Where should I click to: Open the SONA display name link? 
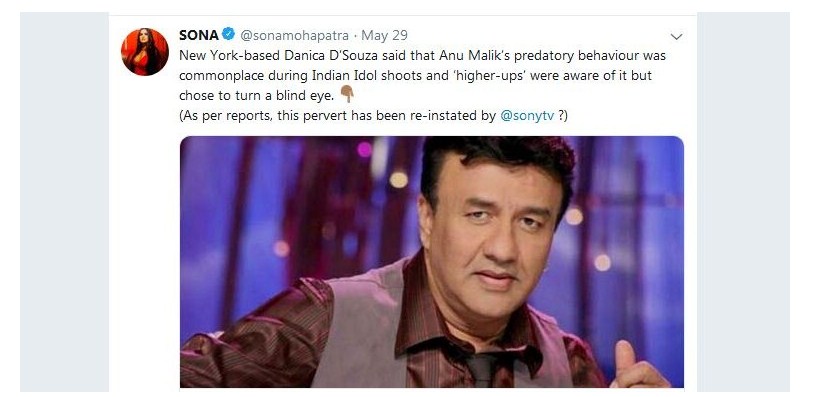tap(199, 35)
